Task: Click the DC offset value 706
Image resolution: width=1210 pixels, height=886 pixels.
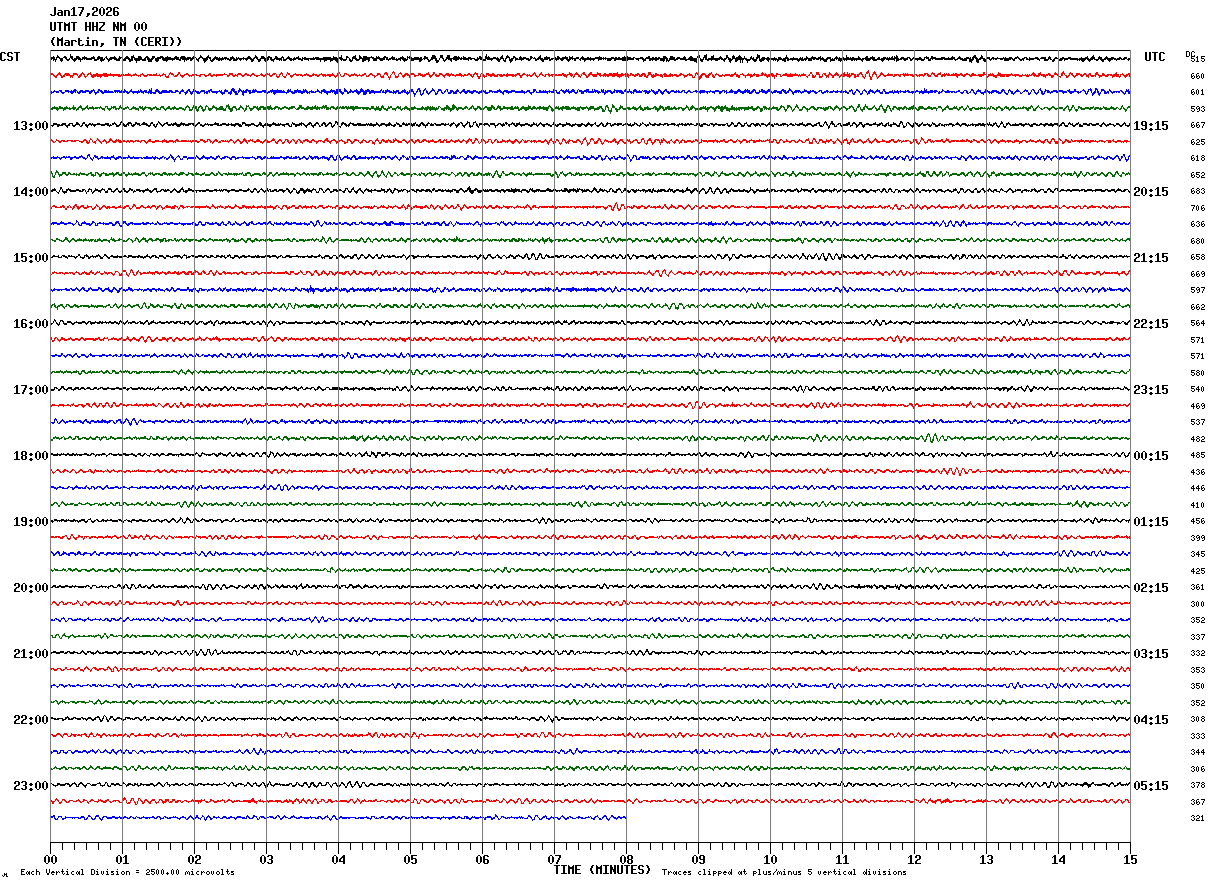Action: point(1197,208)
